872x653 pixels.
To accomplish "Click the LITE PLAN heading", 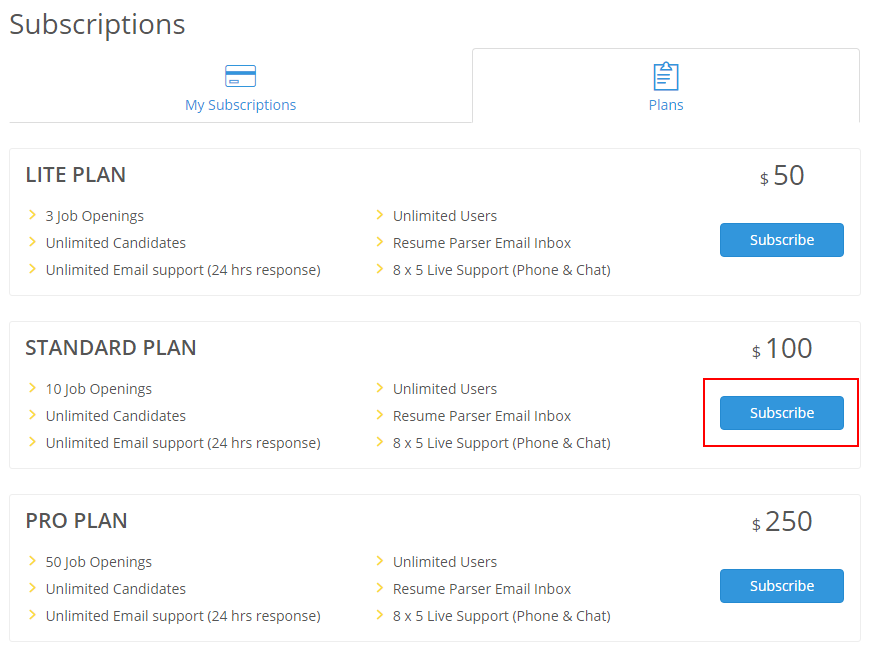I will click(76, 175).
